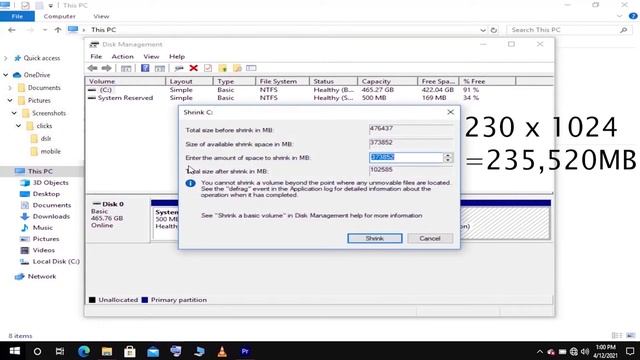Click the yellow search folder icon left of the list-view icon
This screenshot has width=640, height=360.
(x=237, y=68)
